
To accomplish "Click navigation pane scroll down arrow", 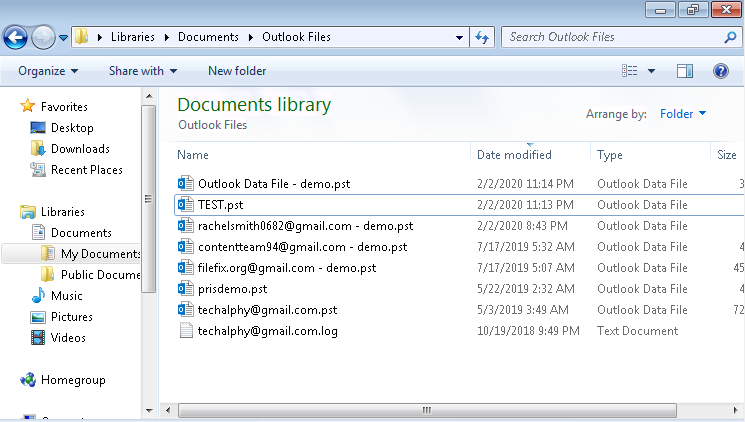I will [x=149, y=411].
